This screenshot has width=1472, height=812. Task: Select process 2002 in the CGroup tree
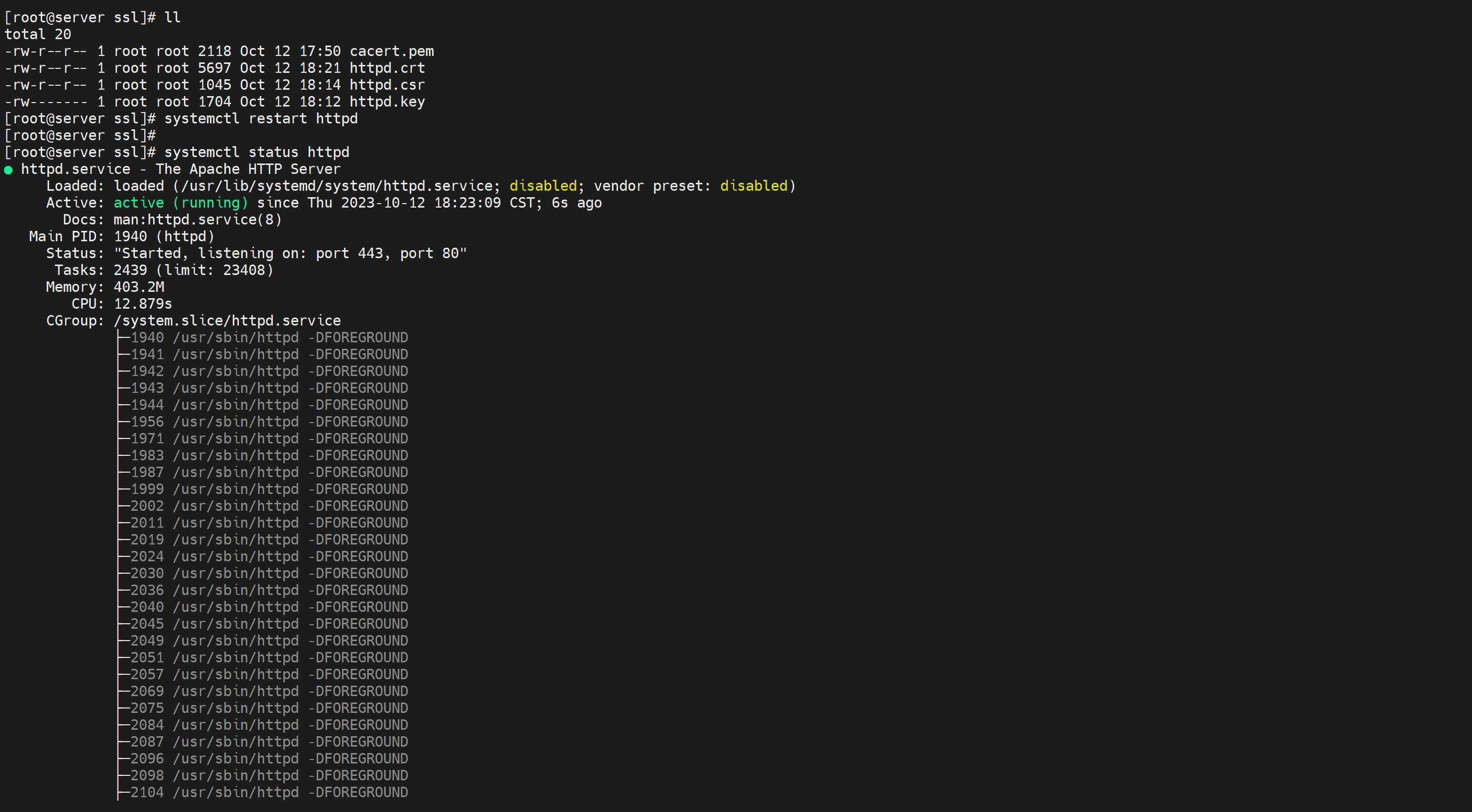tap(147, 506)
